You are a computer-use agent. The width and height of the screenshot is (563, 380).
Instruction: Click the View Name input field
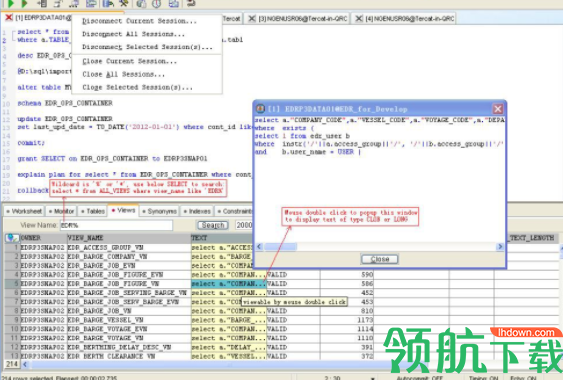tap(116, 225)
